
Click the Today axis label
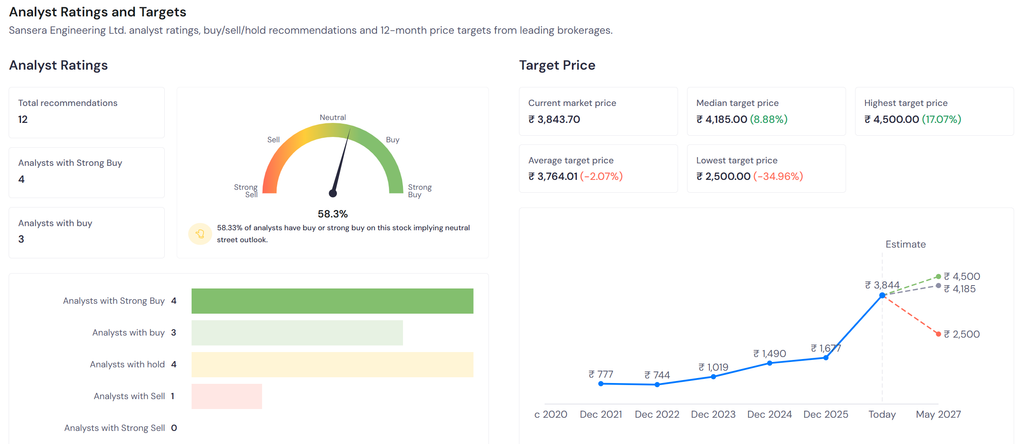(x=882, y=415)
